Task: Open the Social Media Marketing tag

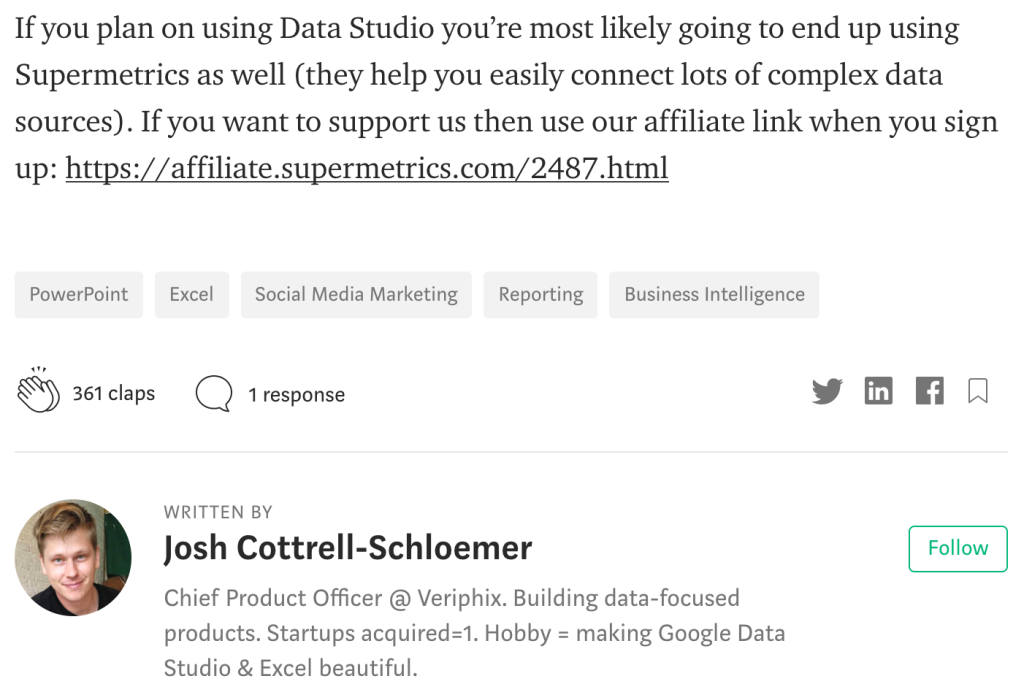Action: point(357,295)
